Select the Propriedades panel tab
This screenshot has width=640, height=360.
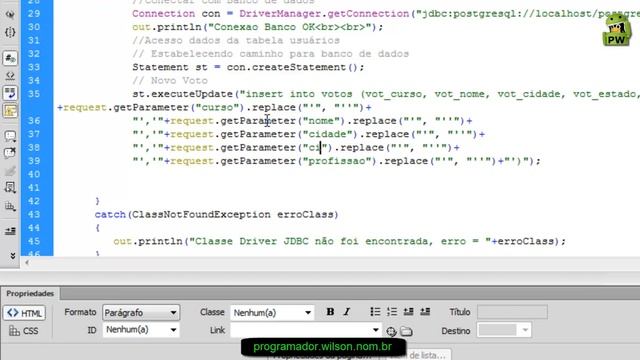[x=30, y=293]
